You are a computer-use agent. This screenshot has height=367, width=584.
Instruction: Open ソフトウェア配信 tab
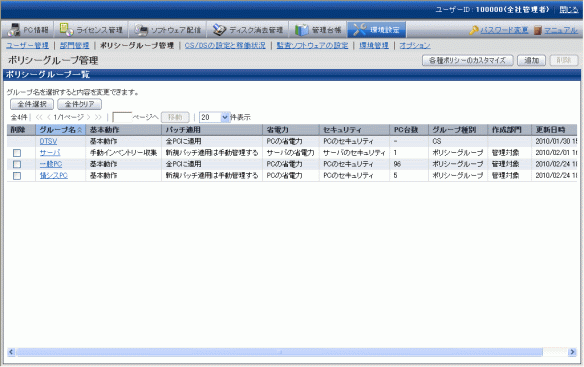(x=168, y=30)
